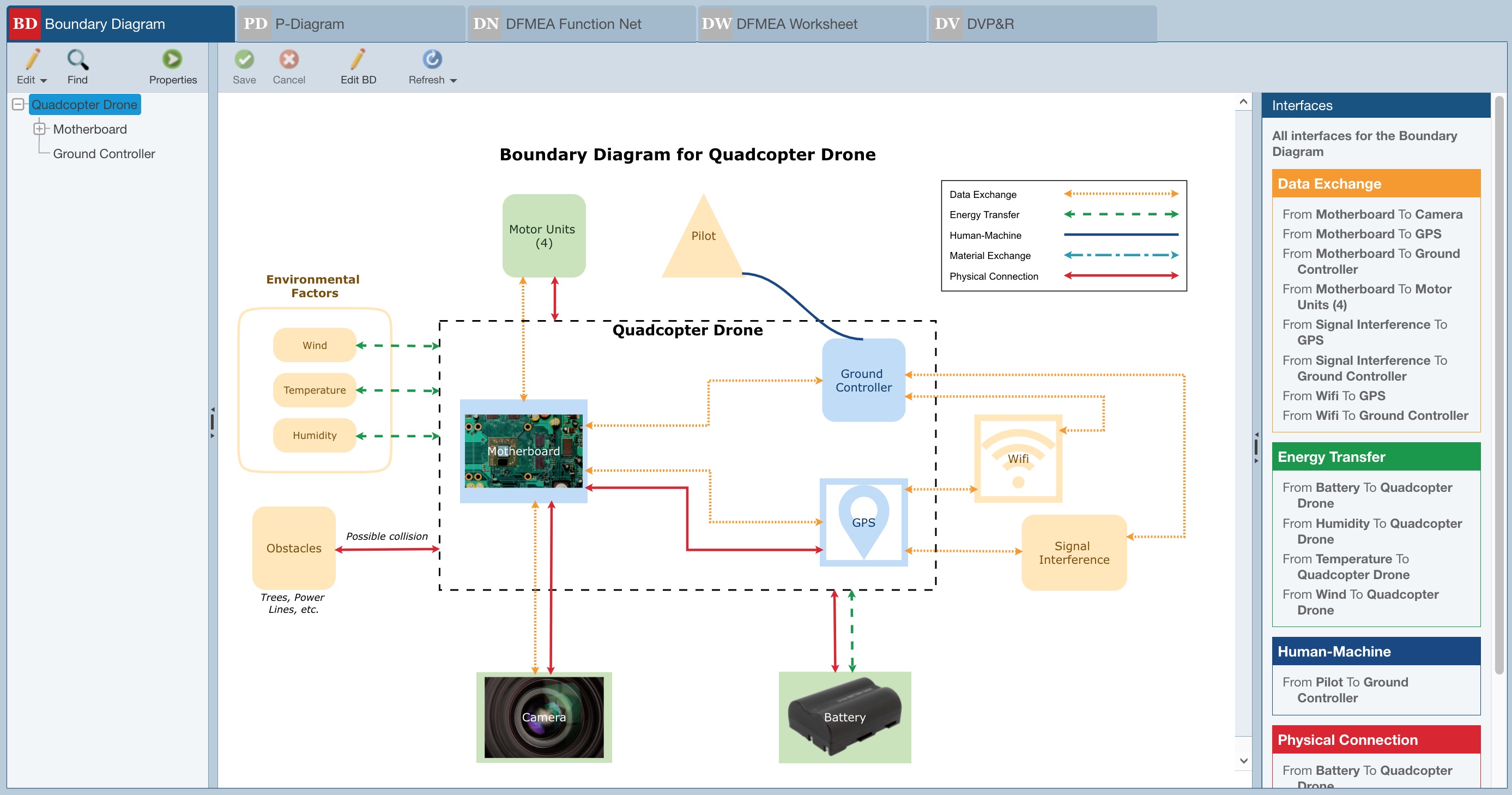Open the Edit BD editor

pyautogui.click(x=358, y=59)
